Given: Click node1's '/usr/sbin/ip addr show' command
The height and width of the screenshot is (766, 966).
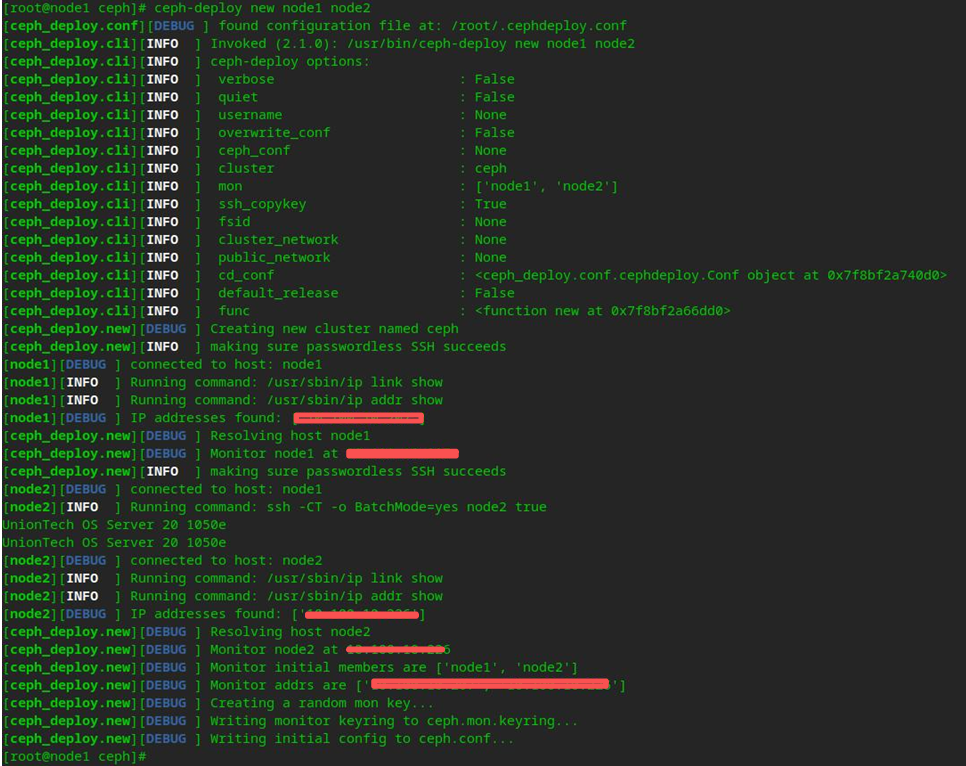Looking at the screenshot, I should click(x=355, y=401).
